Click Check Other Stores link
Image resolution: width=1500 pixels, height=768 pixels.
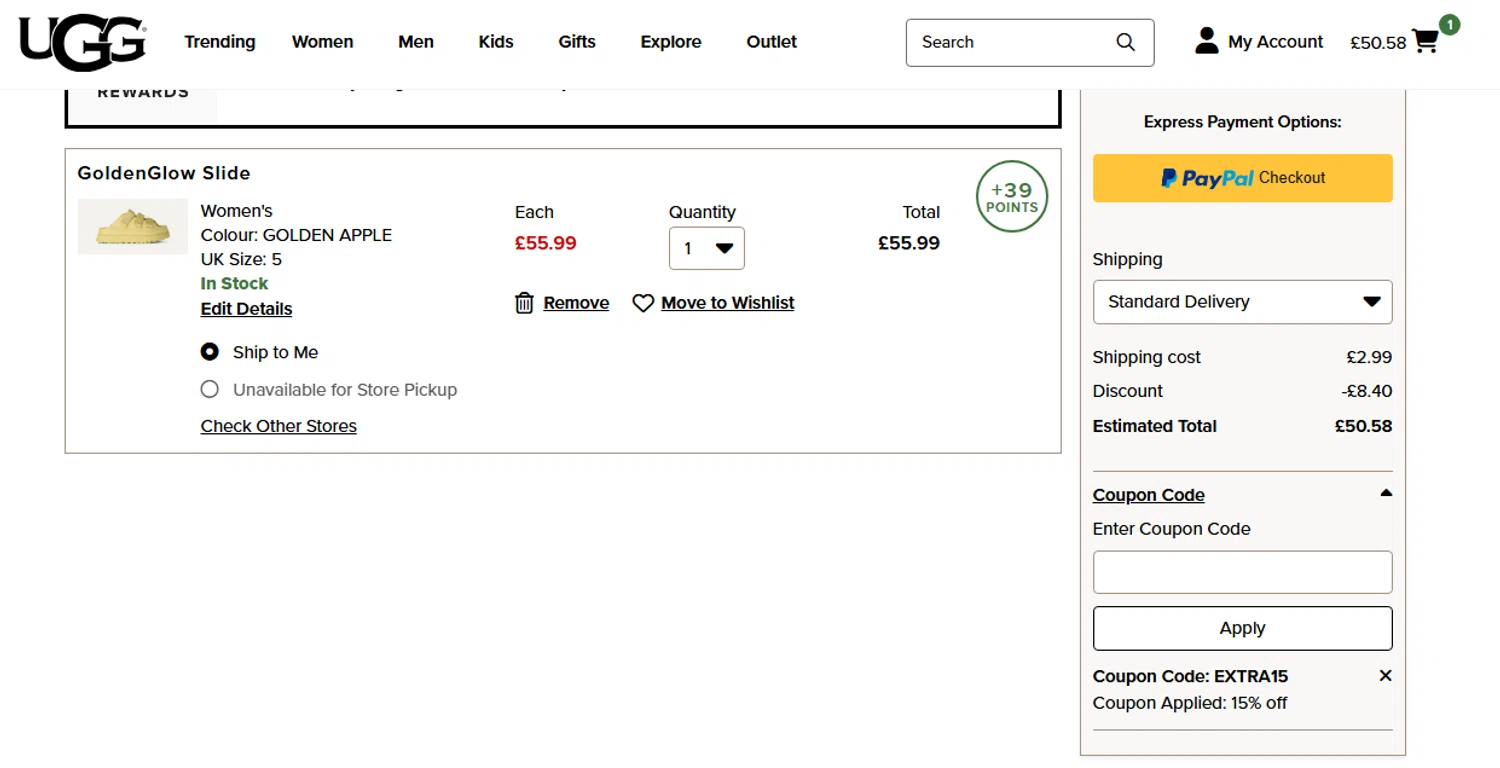pyautogui.click(x=279, y=426)
